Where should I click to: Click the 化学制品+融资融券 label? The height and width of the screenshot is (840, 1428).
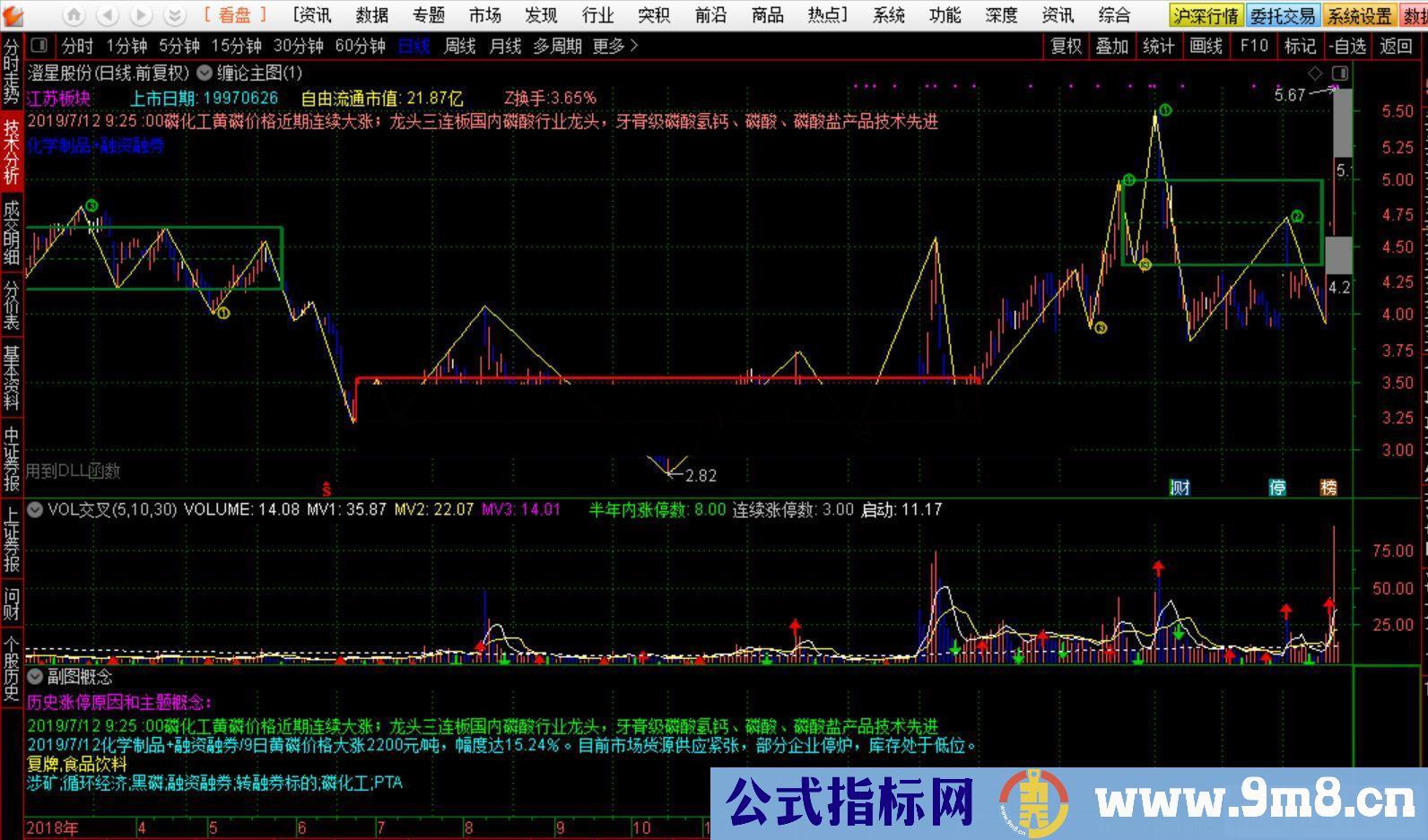pyautogui.click(x=96, y=145)
